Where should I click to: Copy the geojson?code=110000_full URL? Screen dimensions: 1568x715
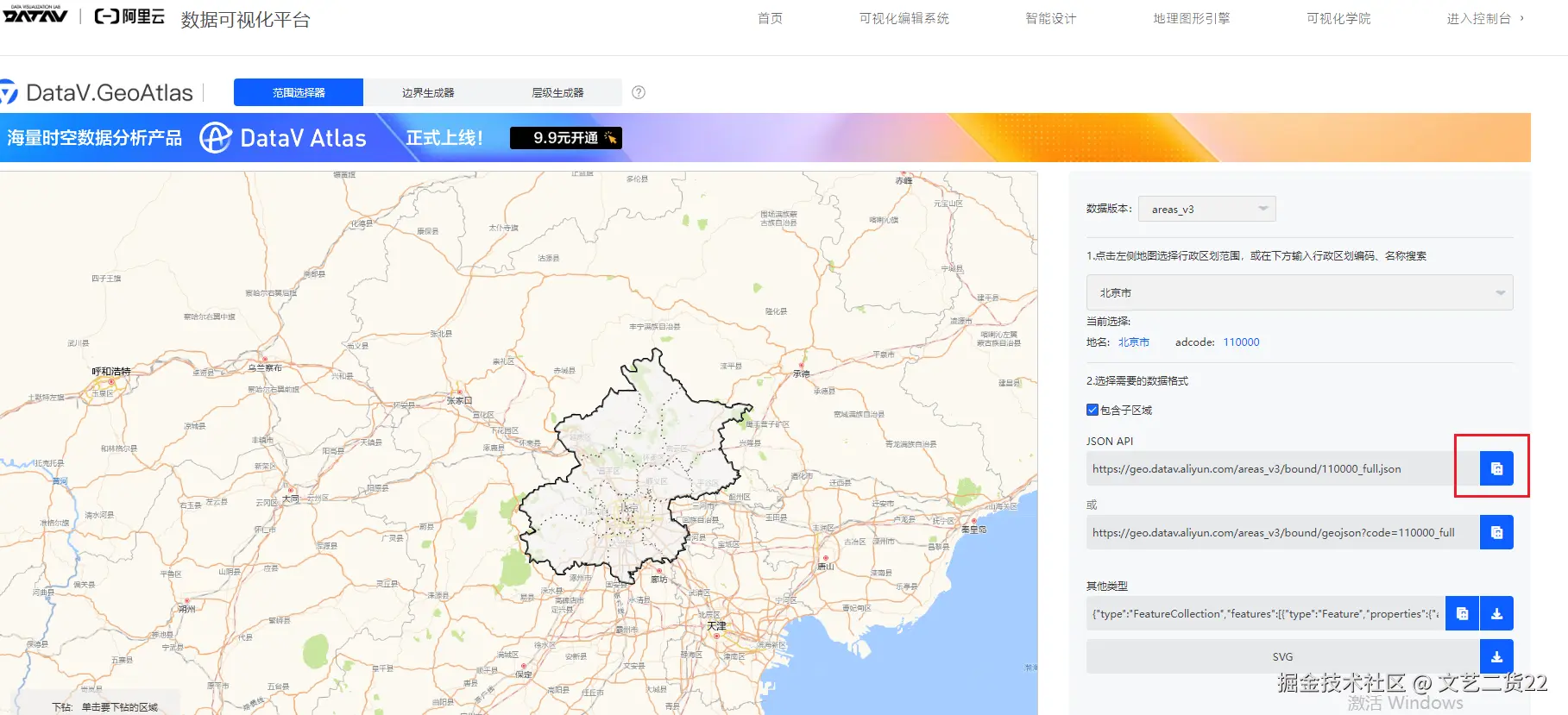[1496, 533]
